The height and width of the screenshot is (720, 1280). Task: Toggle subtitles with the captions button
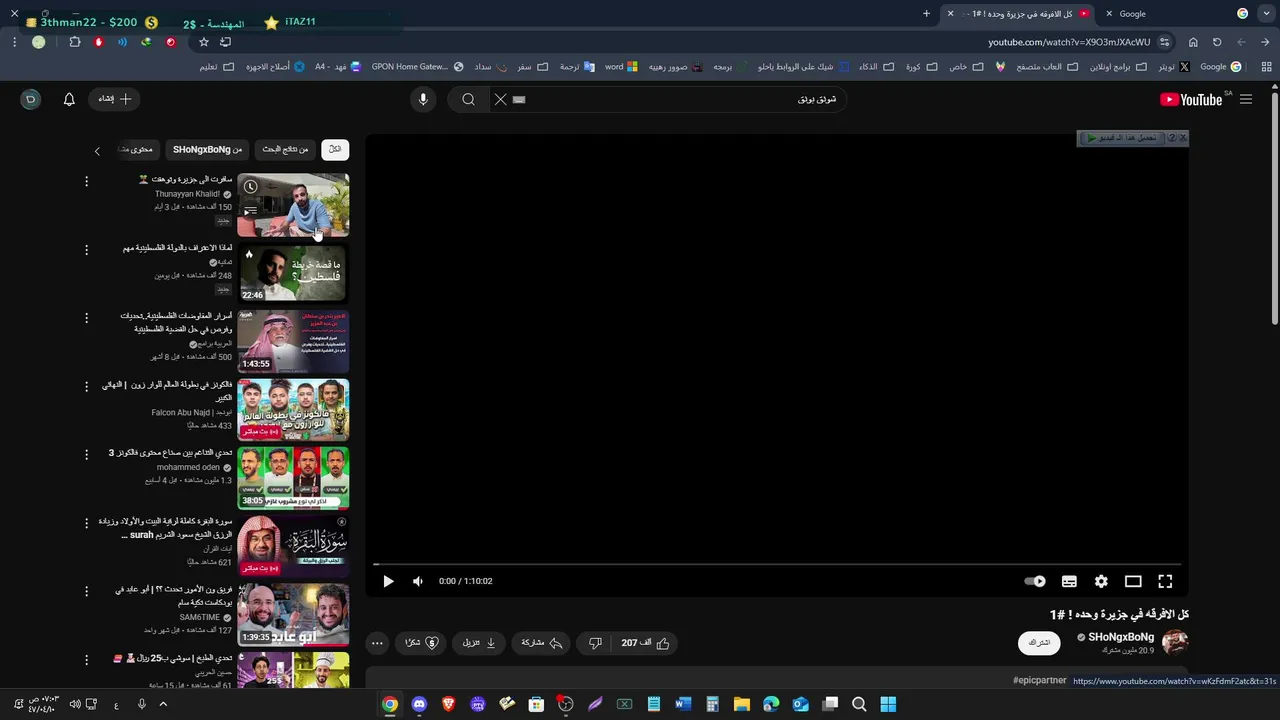pyautogui.click(x=1069, y=581)
